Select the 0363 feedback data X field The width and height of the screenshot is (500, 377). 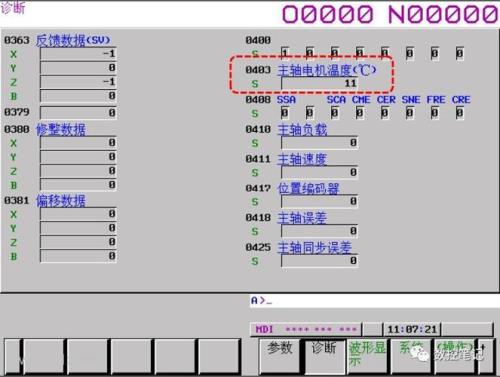pyautogui.click(x=78, y=54)
